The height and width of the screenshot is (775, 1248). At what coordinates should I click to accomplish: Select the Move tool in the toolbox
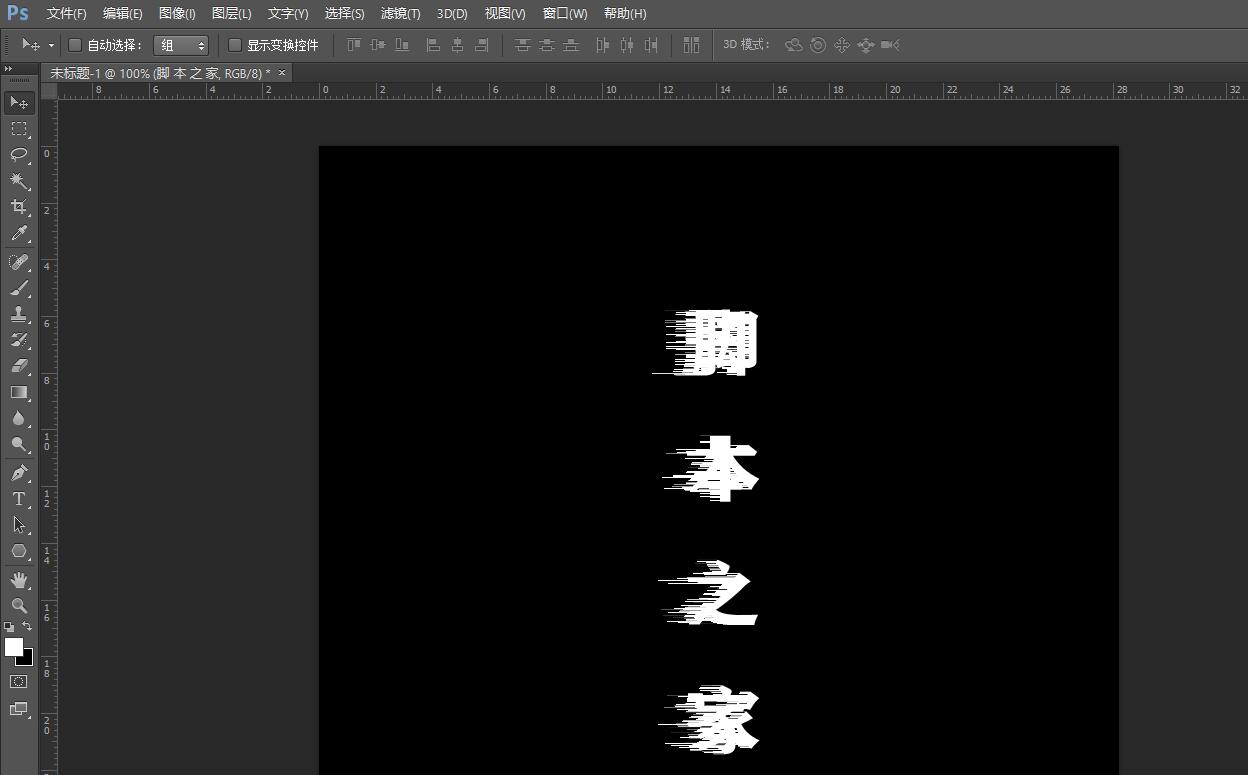click(19, 103)
